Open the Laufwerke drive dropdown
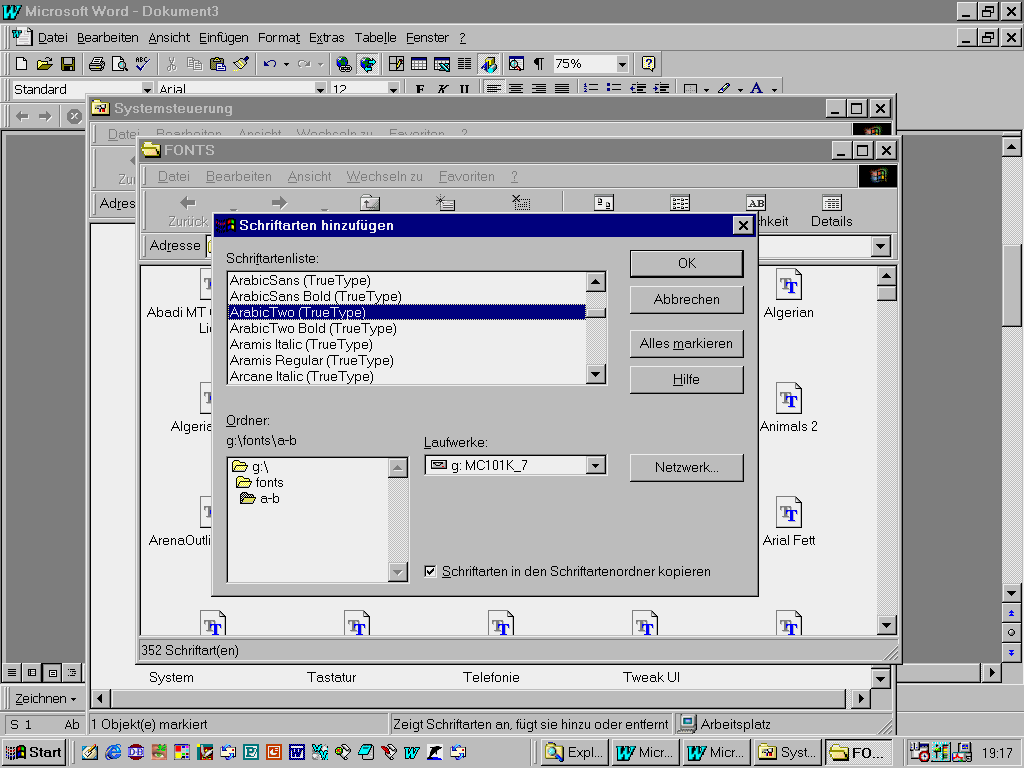This screenshot has height=768, width=1024. coord(595,466)
